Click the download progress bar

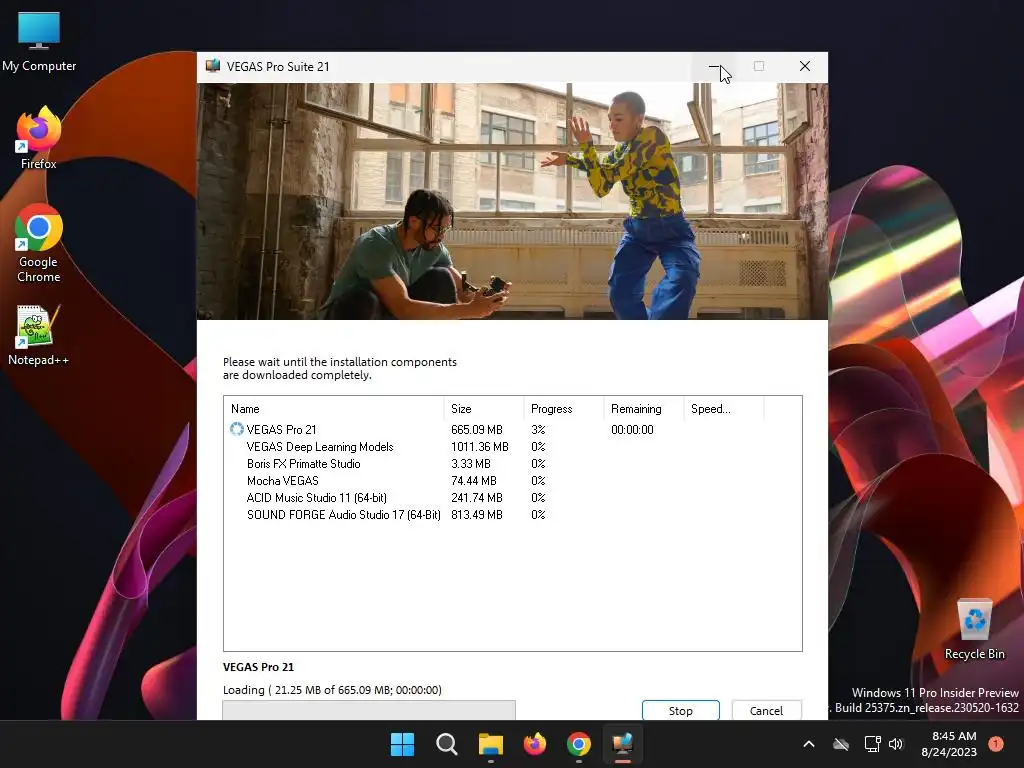[x=369, y=710]
